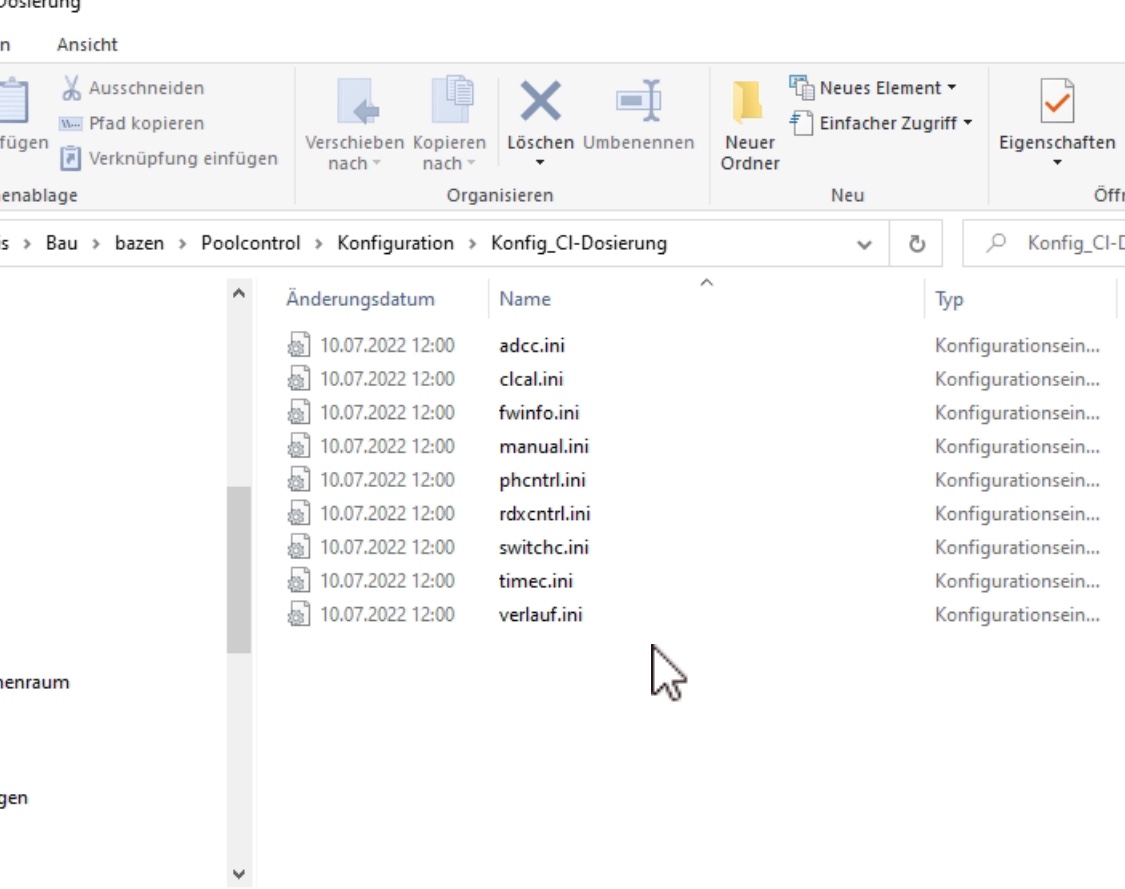The image size is (1125, 889).
Task: Click the date cell of adcc.ini
Action: point(387,345)
